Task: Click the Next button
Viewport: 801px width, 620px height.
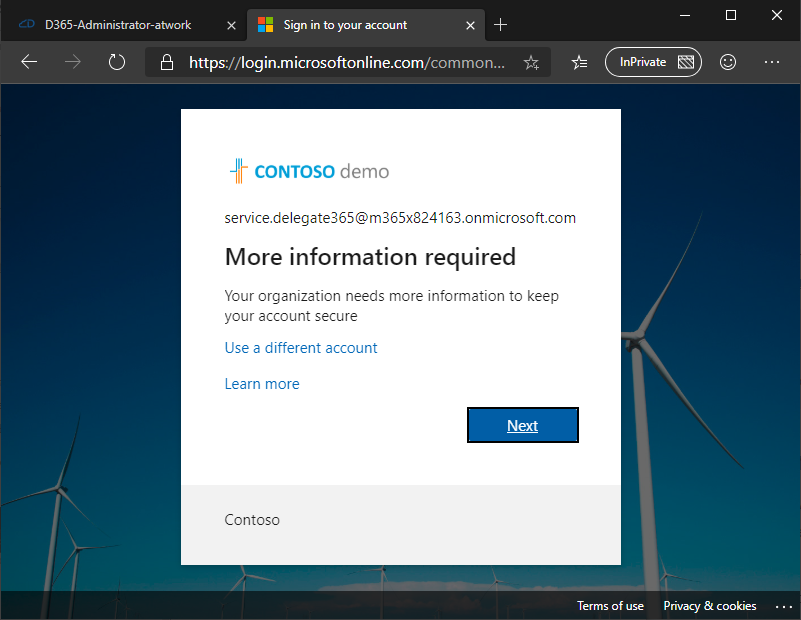Action: point(522,425)
